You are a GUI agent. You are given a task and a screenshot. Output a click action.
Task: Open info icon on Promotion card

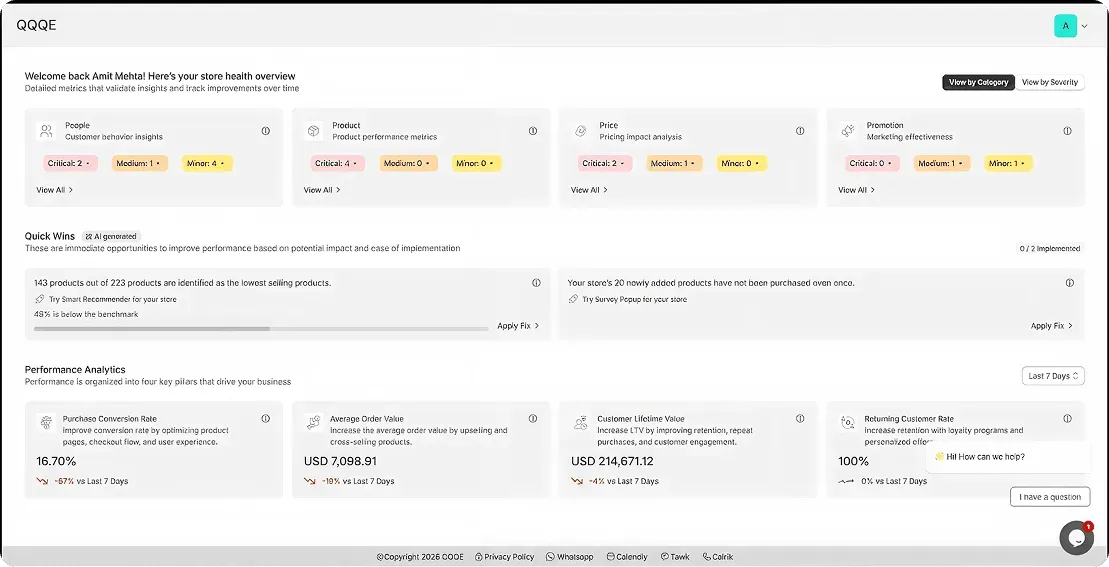(1067, 131)
